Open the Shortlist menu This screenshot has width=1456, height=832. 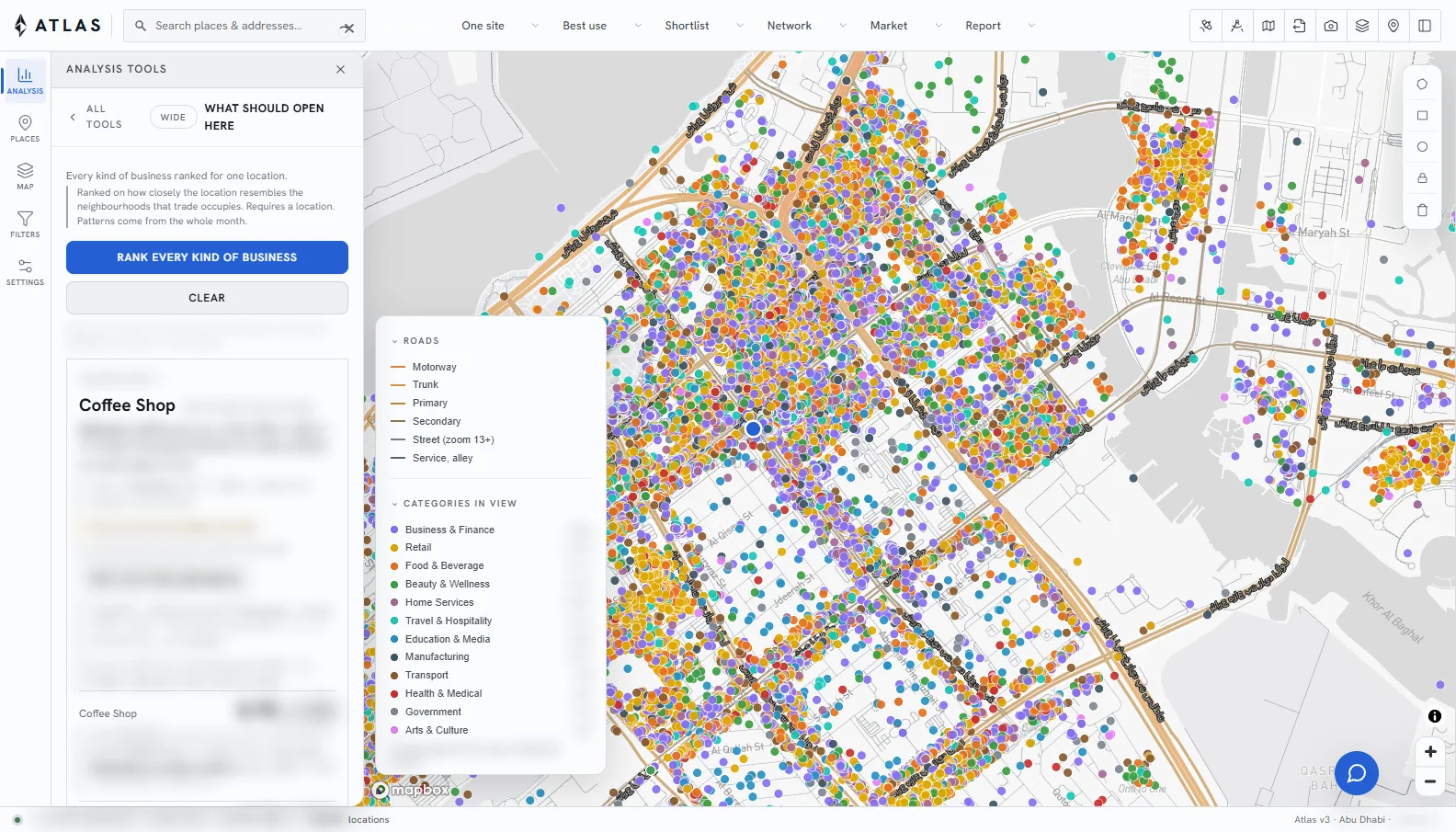[687, 26]
